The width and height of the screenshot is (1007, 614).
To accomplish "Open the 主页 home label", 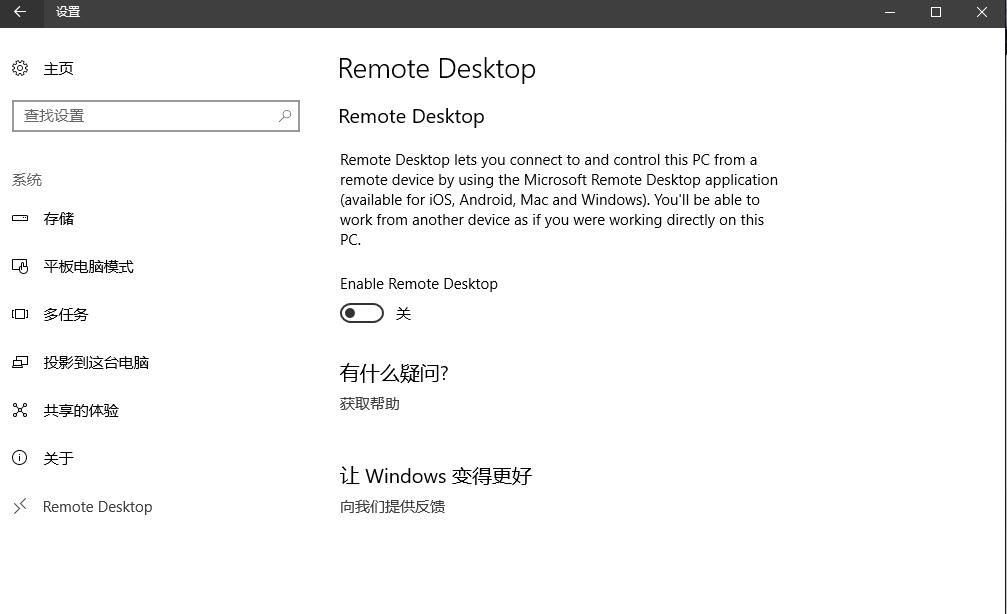I will (x=58, y=69).
